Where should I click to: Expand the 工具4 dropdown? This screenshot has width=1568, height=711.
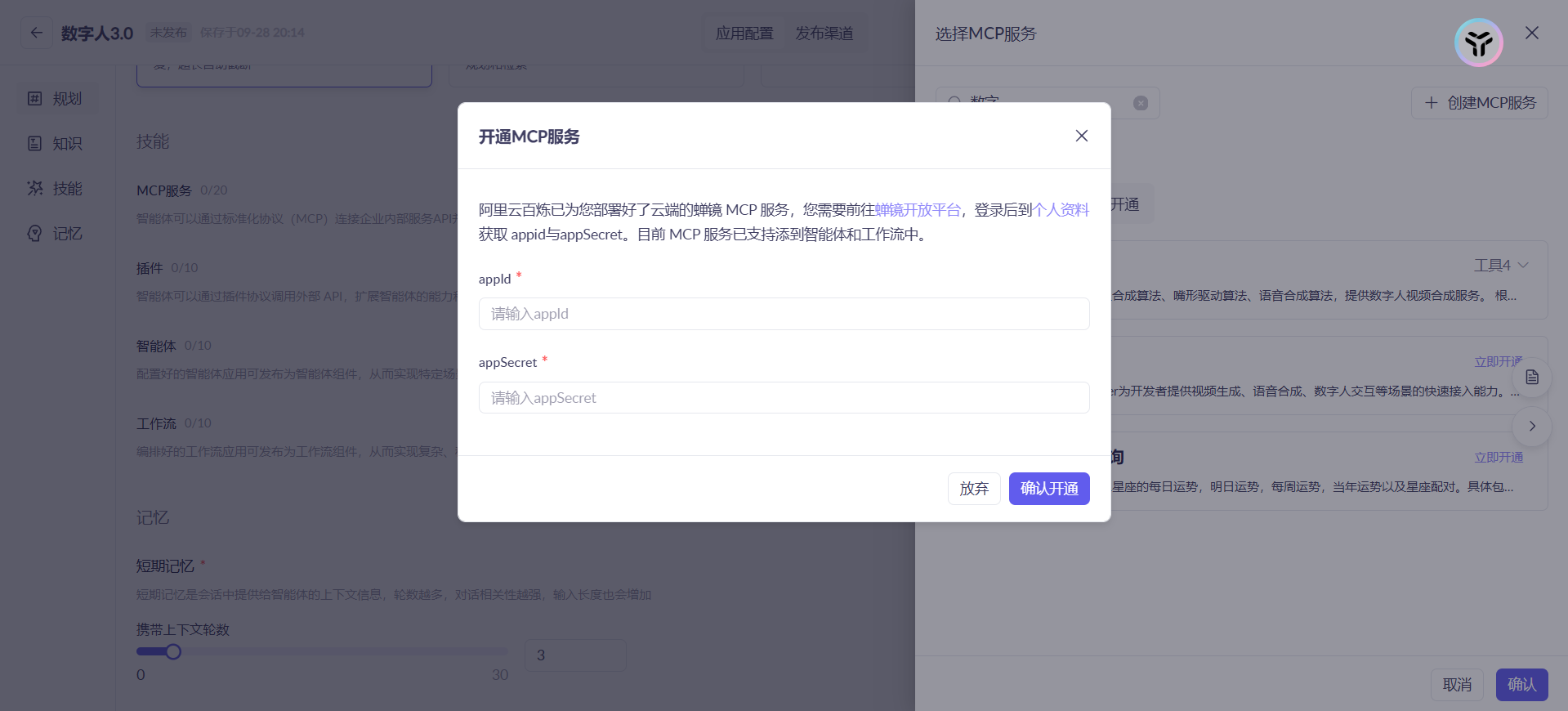click(x=1501, y=266)
